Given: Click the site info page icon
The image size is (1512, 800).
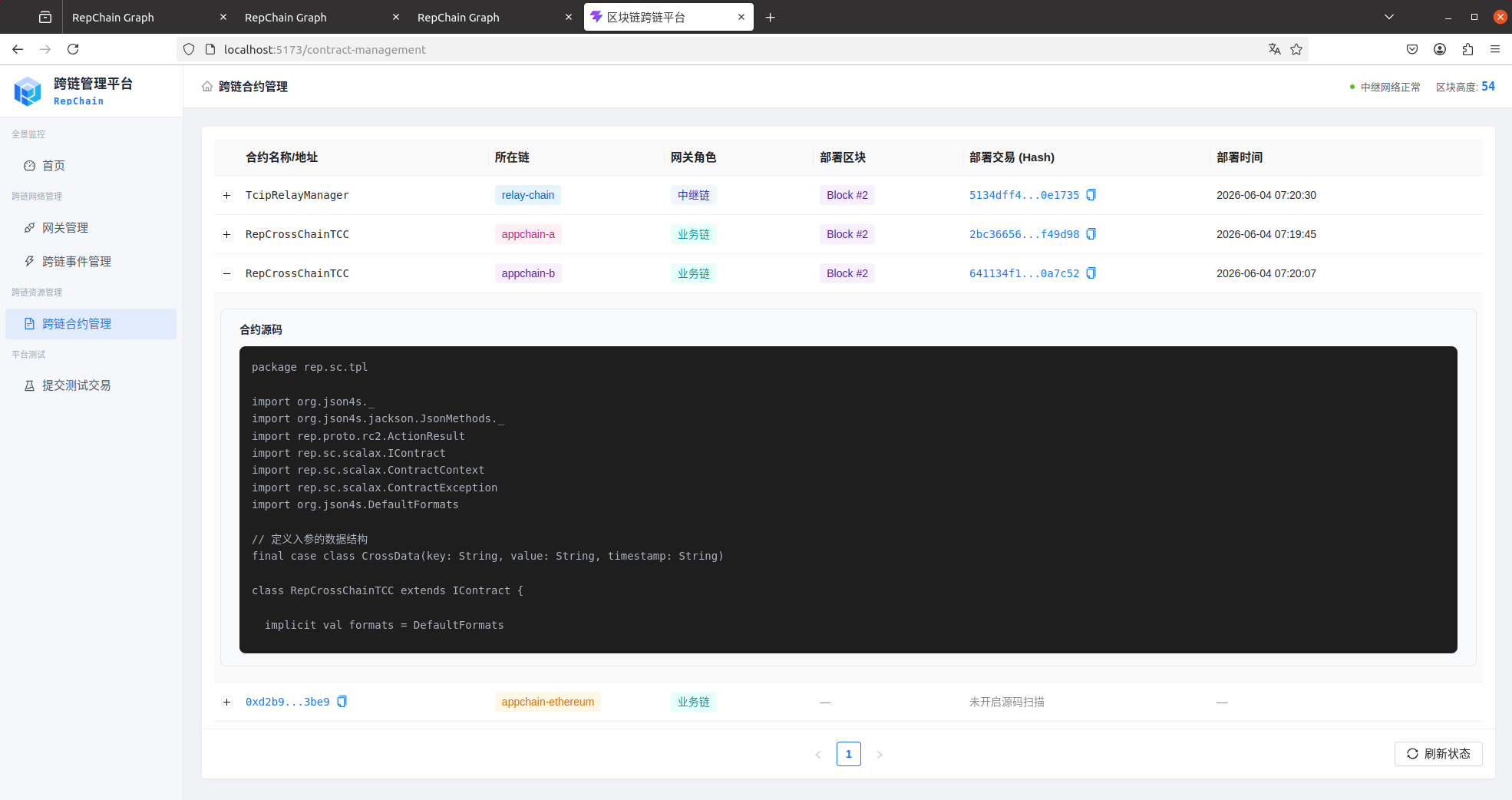Looking at the screenshot, I should pos(210,49).
